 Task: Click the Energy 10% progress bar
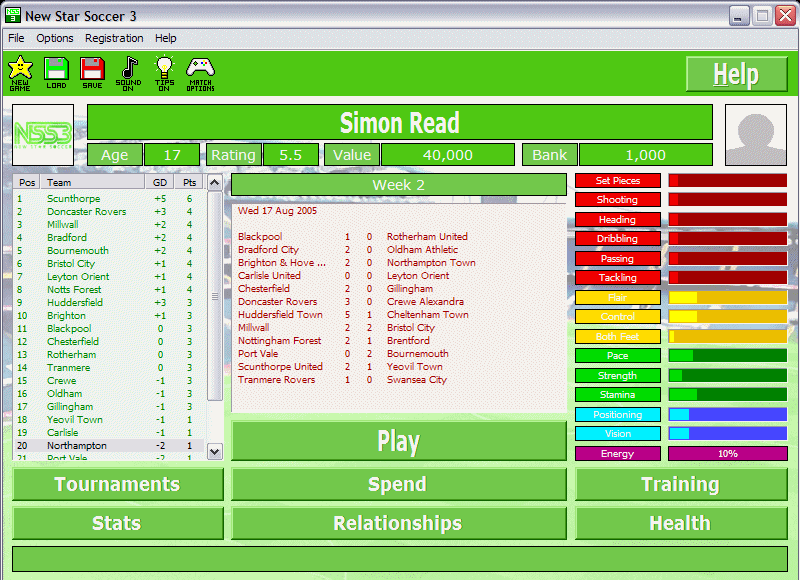point(727,453)
